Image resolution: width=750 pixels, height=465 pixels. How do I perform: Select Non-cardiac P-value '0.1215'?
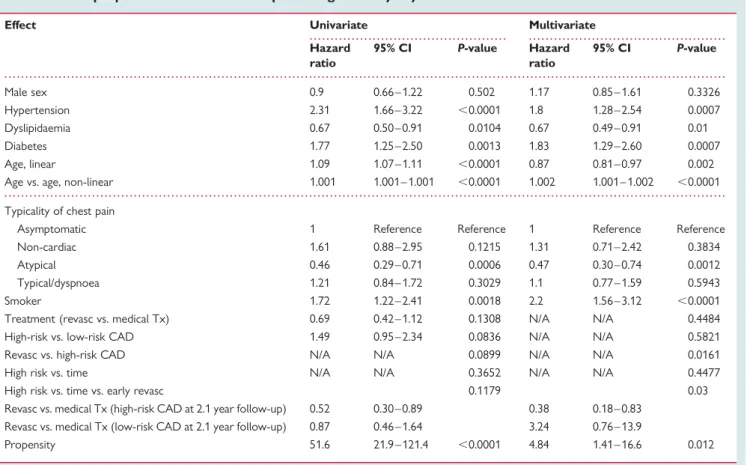coord(485,247)
